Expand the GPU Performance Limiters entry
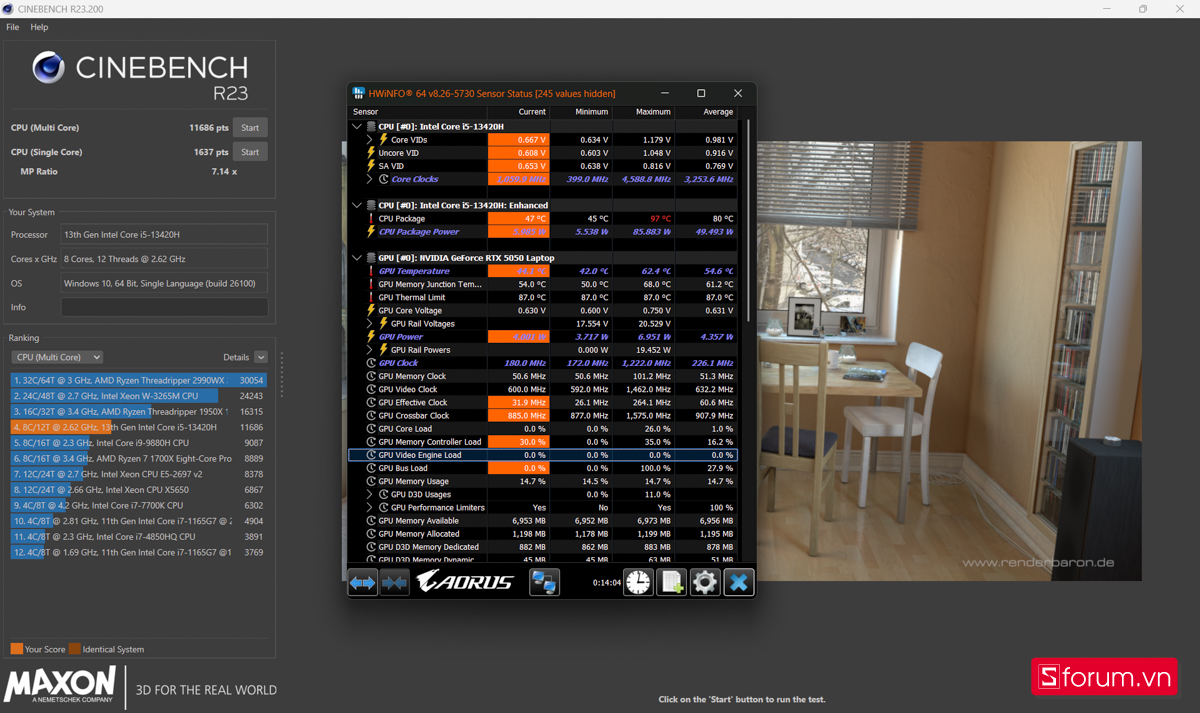Image resolution: width=1200 pixels, height=713 pixels. tap(370, 507)
